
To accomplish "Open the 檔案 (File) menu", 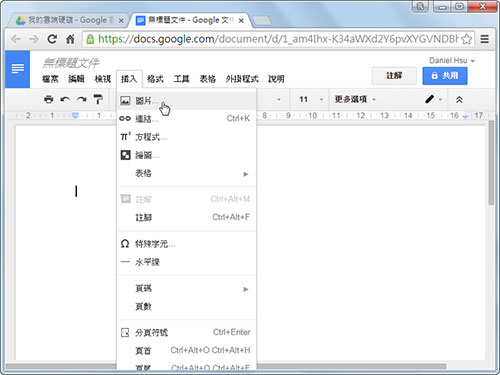I will (50, 79).
